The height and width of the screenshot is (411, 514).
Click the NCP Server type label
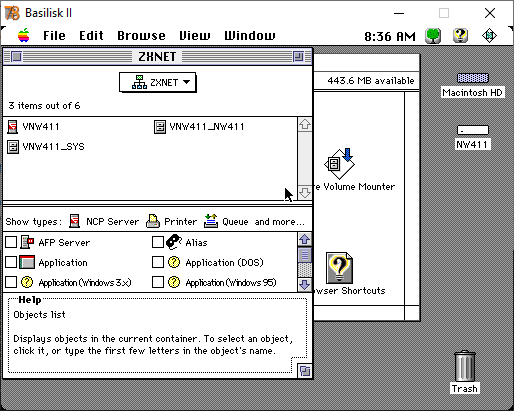click(x=112, y=222)
